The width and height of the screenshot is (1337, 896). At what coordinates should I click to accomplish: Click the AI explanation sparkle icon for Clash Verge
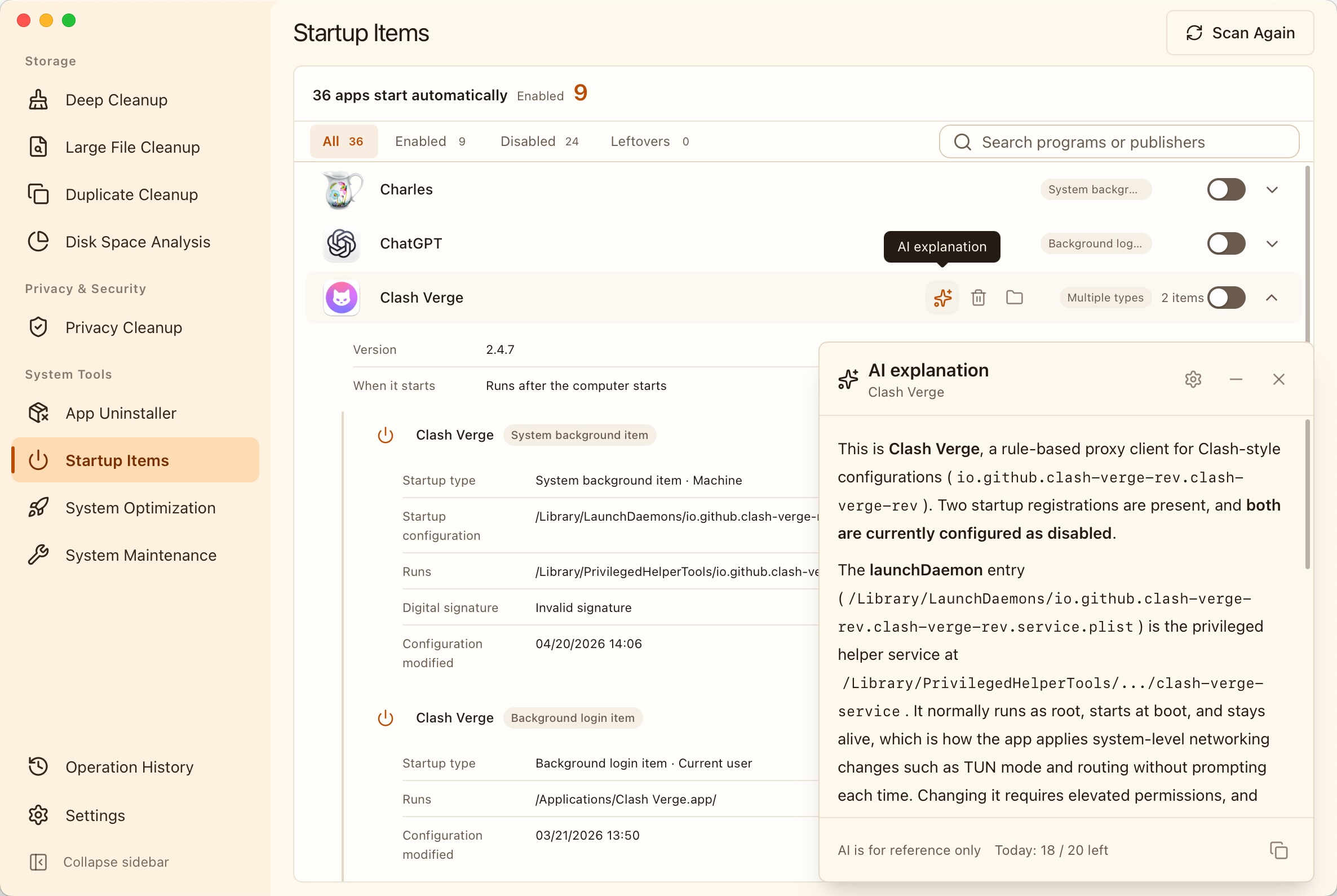tap(942, 298)
